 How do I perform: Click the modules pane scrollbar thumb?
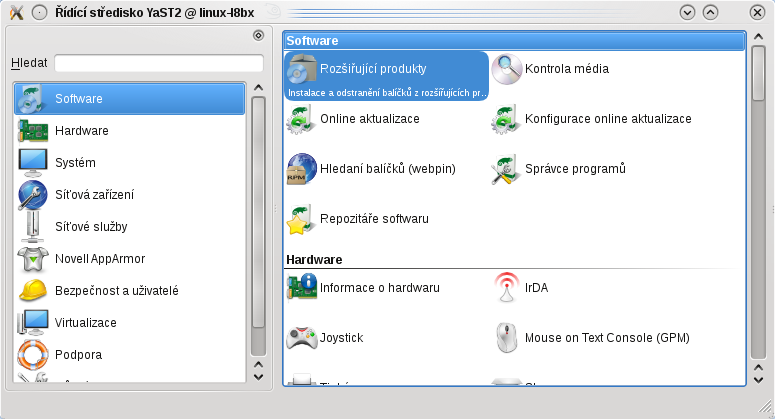click(758, 74)
